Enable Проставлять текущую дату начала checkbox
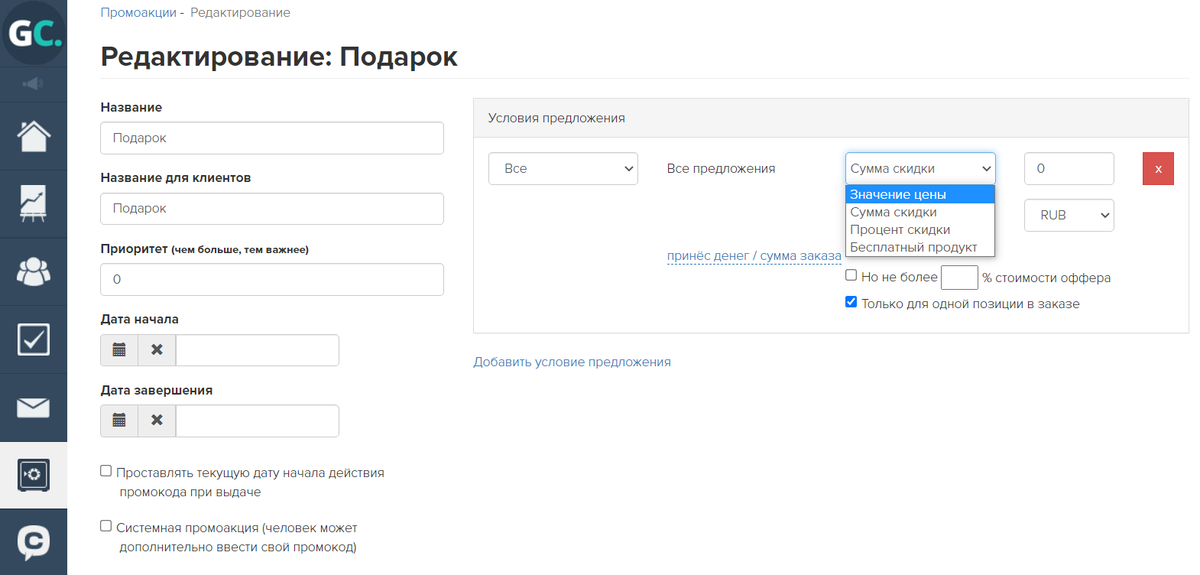Viewport: 1200px width, 575px height. (106, 471)
